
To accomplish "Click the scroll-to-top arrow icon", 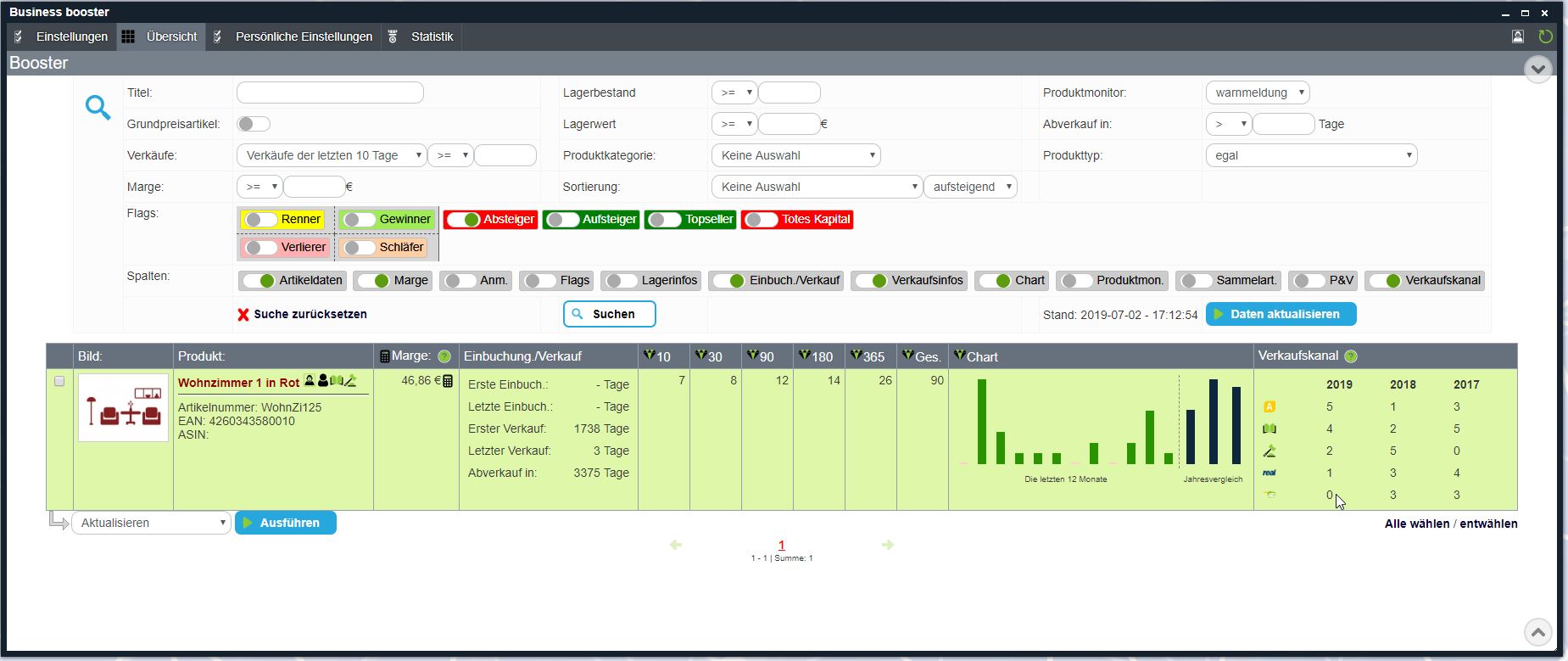I will tap(1537, 632).
